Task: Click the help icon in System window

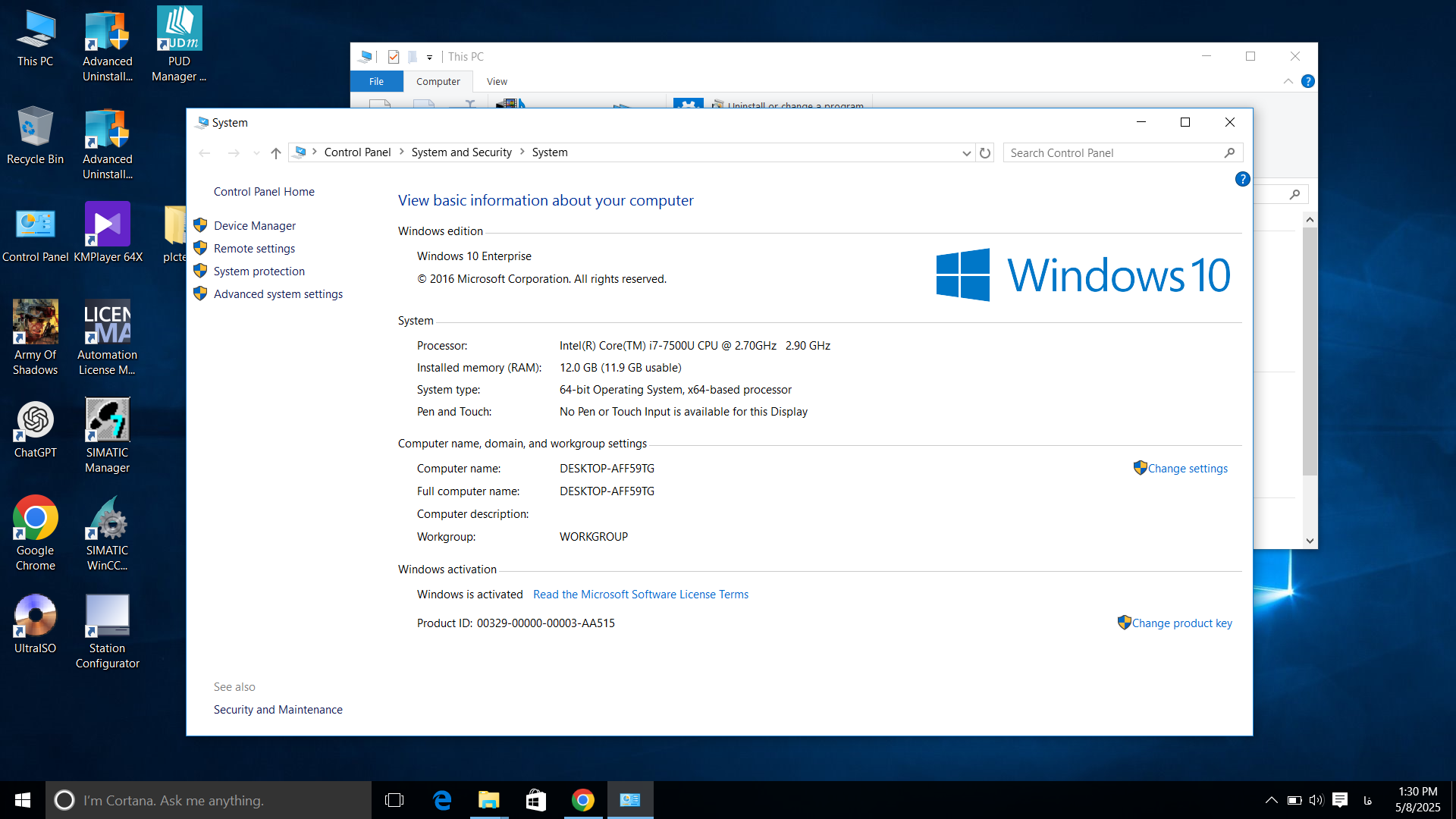Action: pyautogui.click(x=1242, y=179)
